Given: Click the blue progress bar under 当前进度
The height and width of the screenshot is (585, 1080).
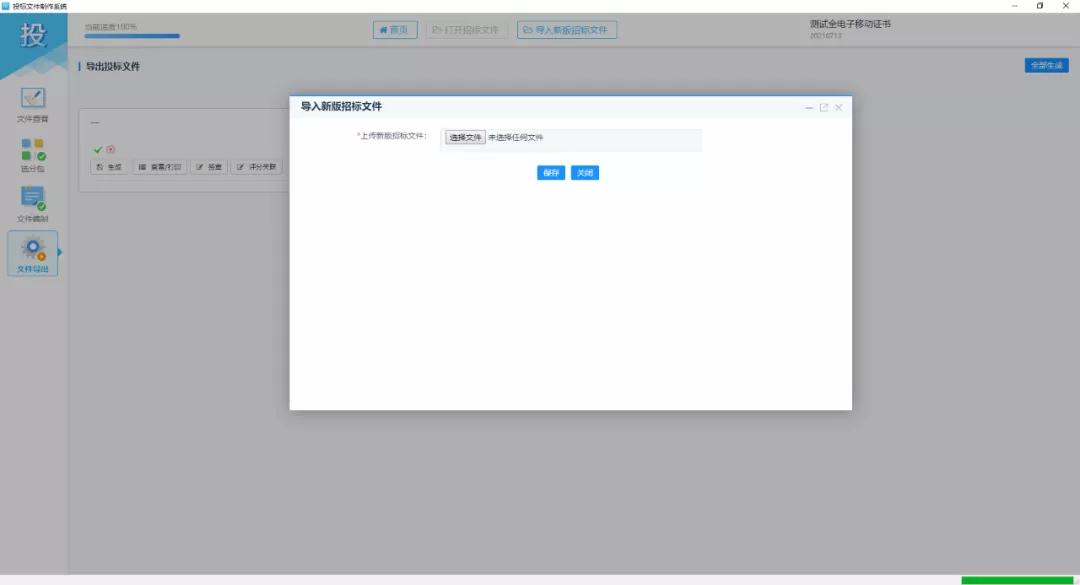Looking at the screenshot, I should pos(132,36).
